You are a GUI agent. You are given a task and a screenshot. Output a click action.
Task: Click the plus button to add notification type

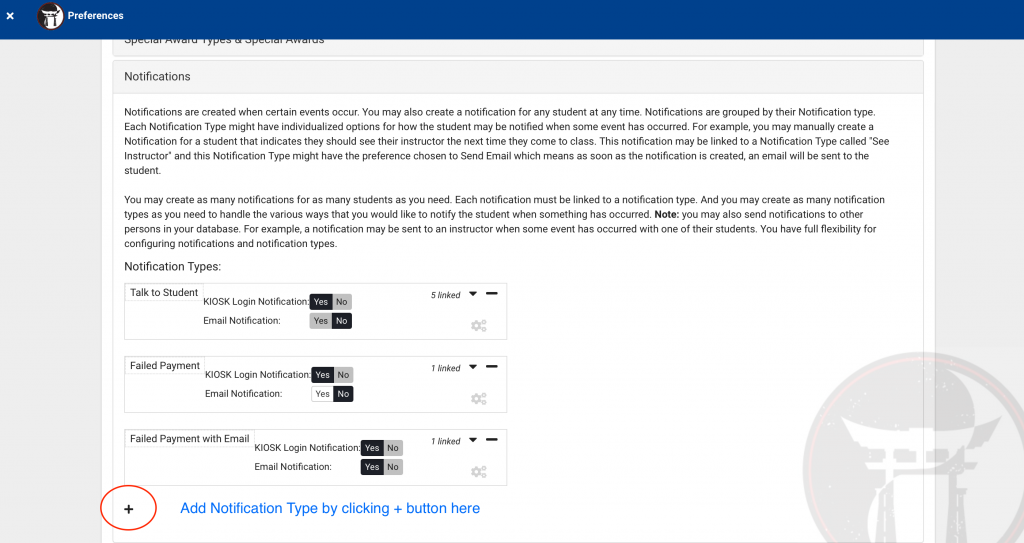[128, 509]
